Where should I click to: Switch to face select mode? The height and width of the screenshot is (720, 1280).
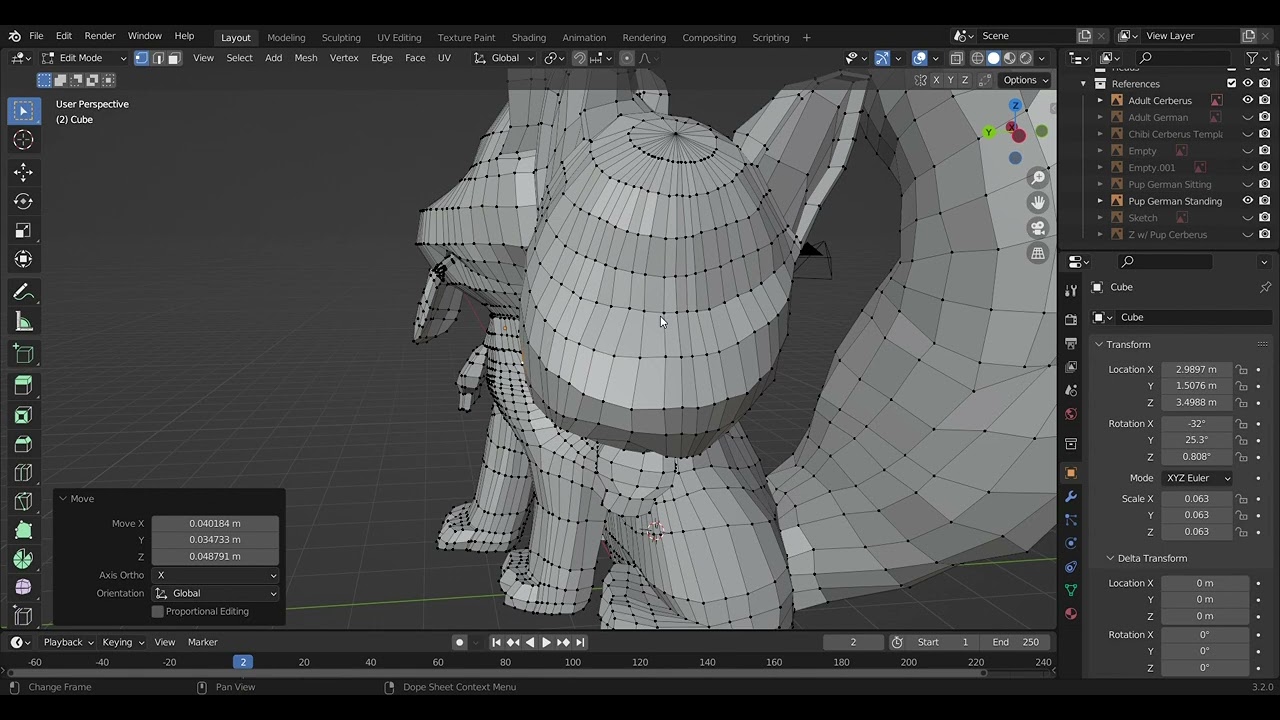(173, 58)
